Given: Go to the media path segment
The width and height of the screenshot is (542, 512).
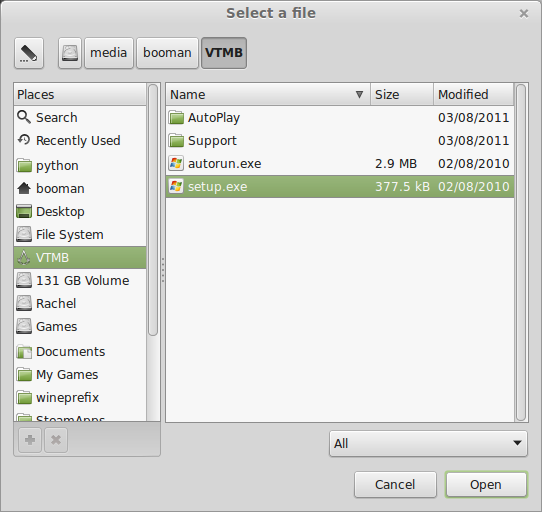Looking at the screenshot, I should 109,53.
